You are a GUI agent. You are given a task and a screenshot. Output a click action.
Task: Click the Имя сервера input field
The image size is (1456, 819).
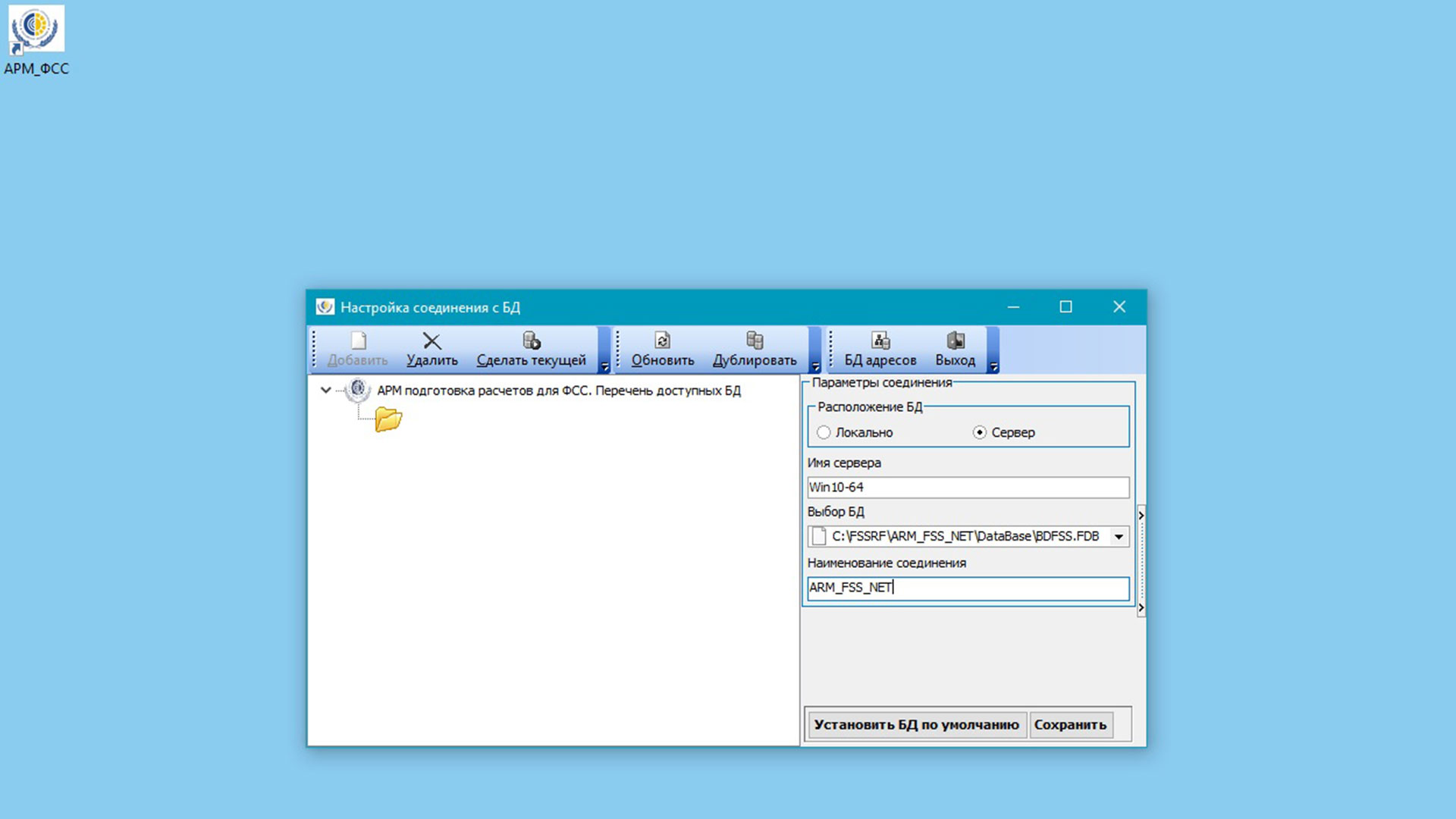(968, 487)
